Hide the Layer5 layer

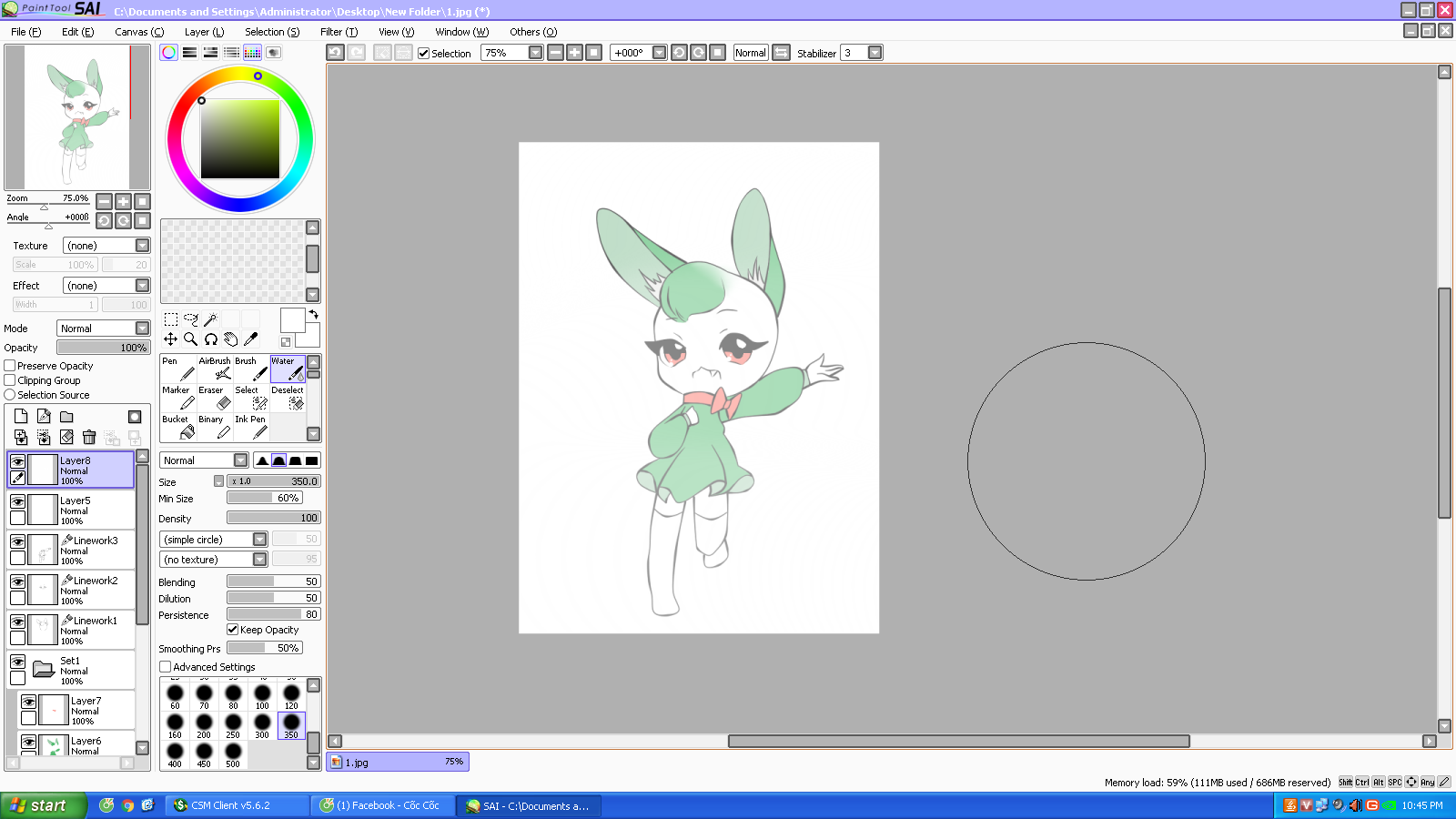point(17,501)
